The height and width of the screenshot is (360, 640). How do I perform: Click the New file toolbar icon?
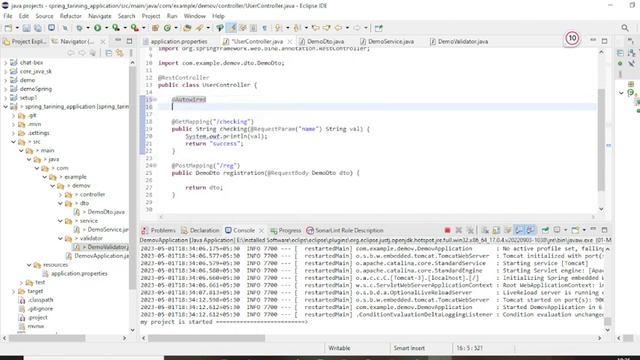[8, 28]
